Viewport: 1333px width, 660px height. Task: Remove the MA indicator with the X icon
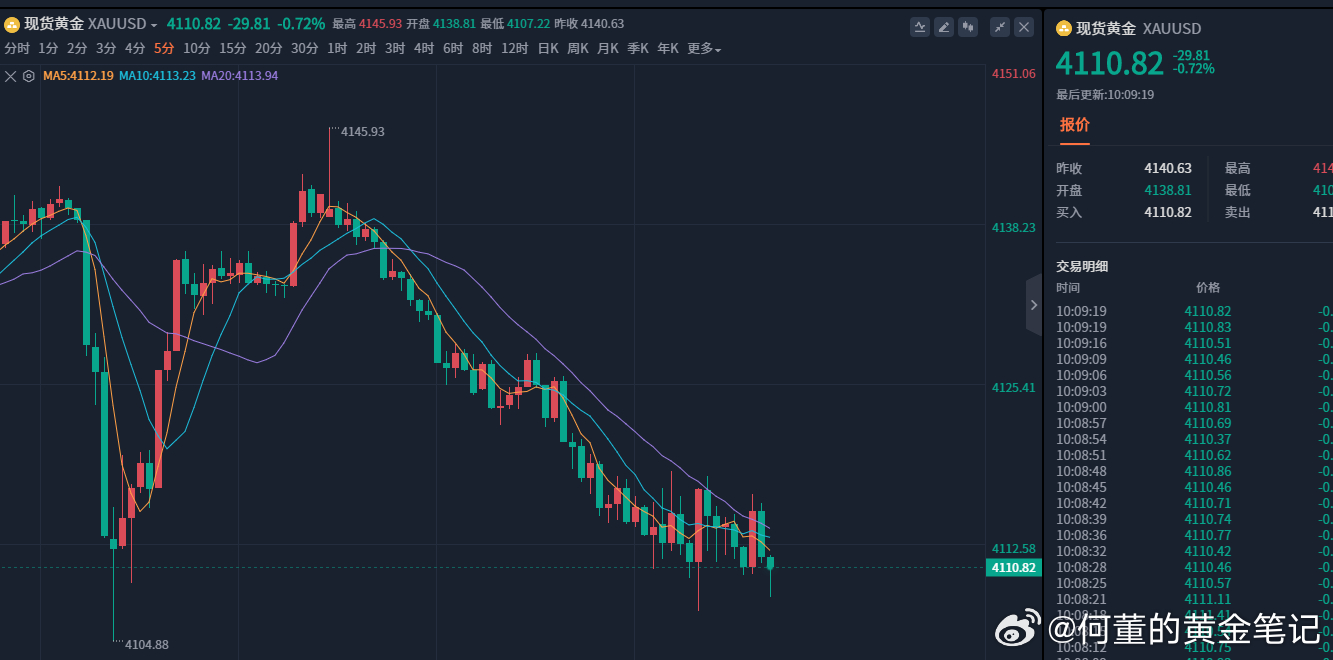[11, 75]
